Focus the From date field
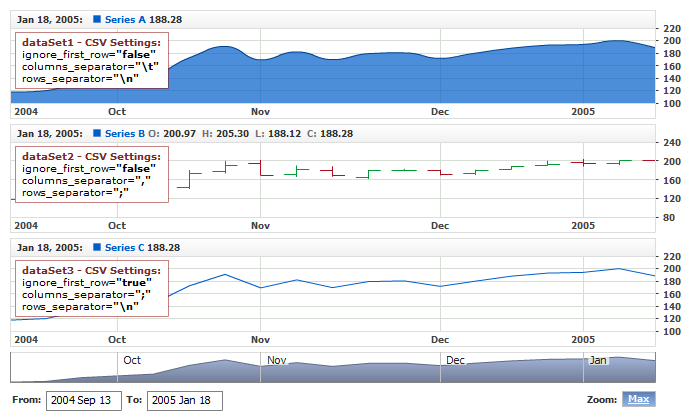Screen dimensions: 700x420 click(x=80, y=400)
